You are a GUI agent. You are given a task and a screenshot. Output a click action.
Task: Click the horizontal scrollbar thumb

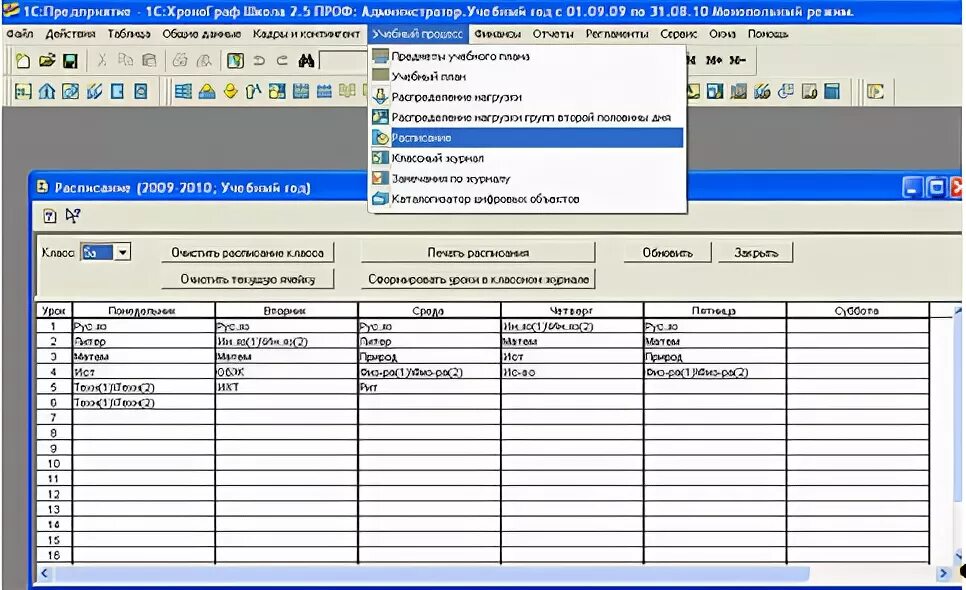click(431, 573)
